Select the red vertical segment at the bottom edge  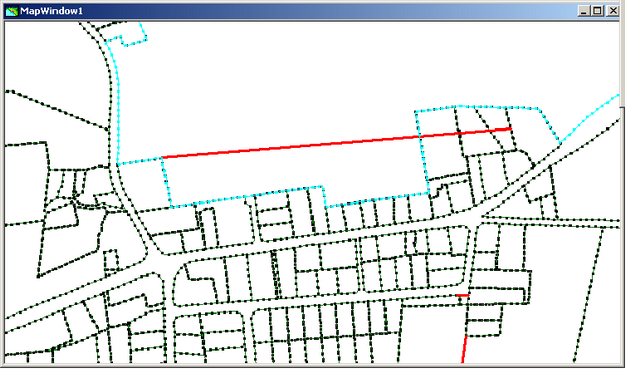464,349
